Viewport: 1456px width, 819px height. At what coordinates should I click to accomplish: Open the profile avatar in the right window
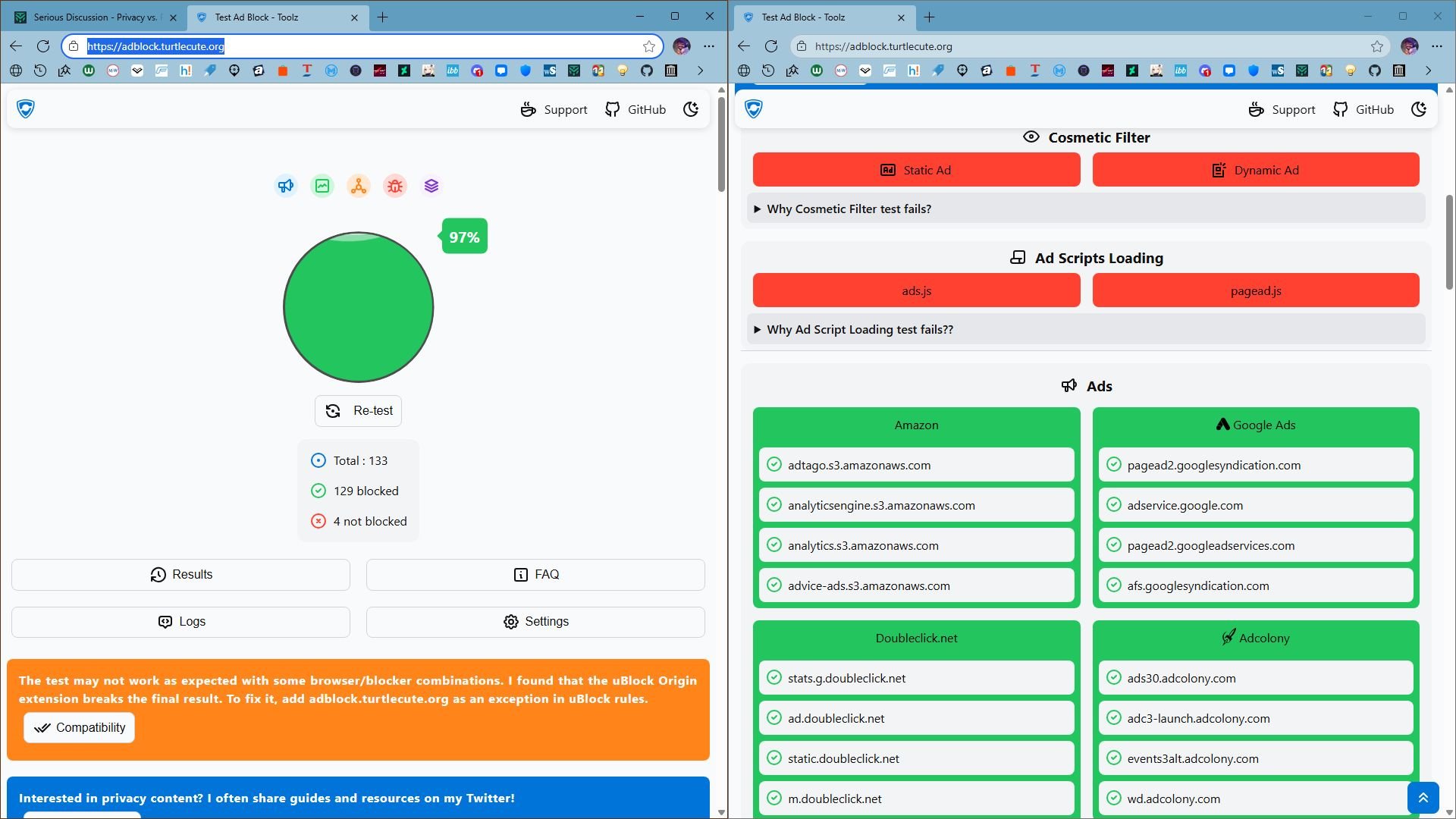(1410, 46)
